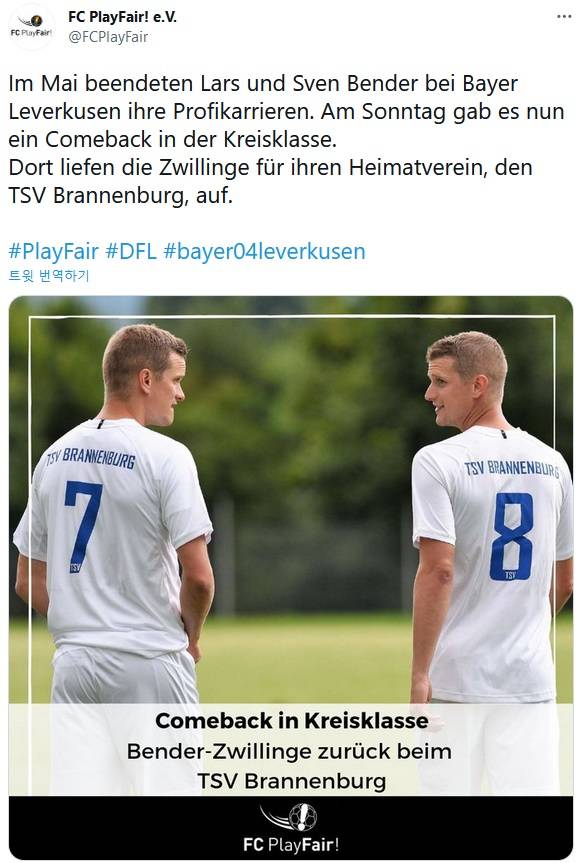Image resolution: width=578 pixels, height=863 pixels.
Task: Click the blue jersey number 8
Action: click(511, 537)
